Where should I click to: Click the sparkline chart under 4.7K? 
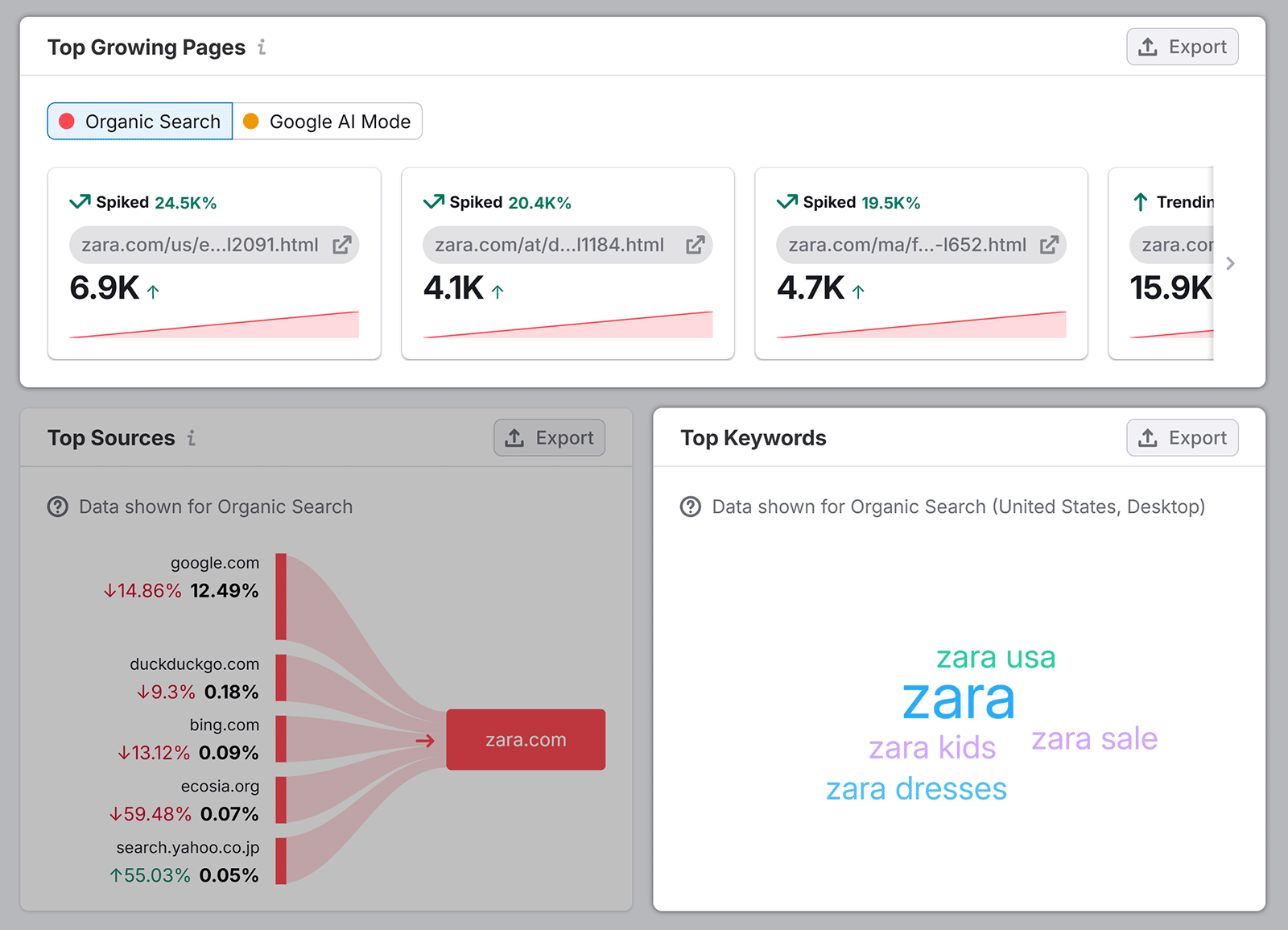point(921,324)
